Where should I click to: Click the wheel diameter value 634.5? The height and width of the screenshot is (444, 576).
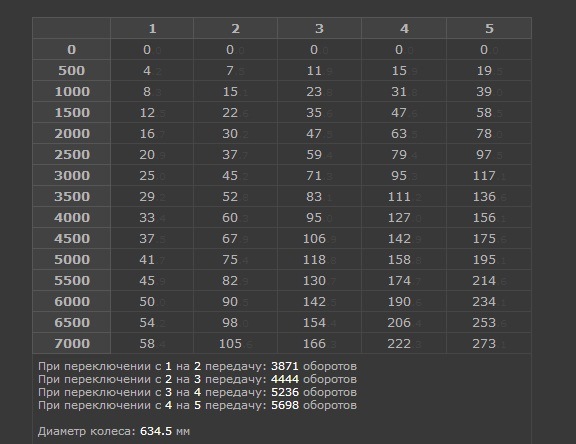(x=156, y=431)
